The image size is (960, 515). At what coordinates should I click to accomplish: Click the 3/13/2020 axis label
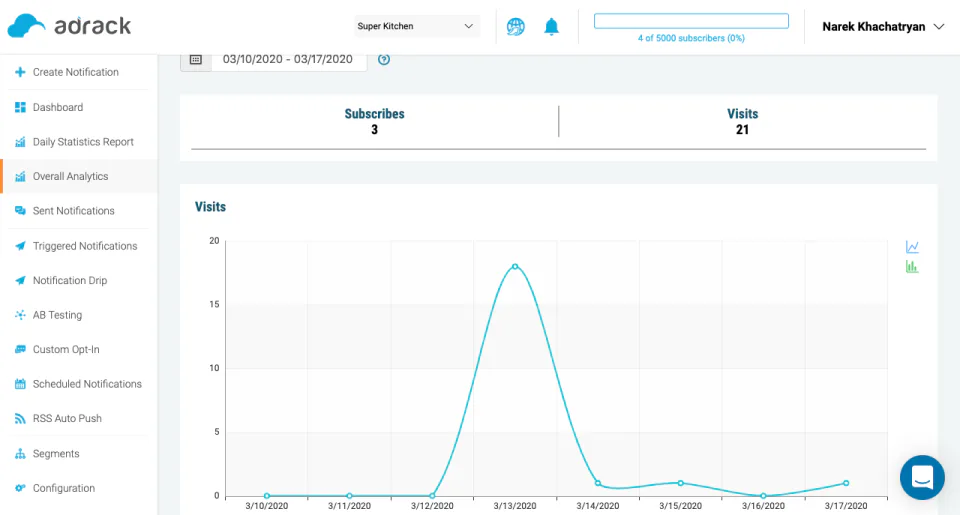pyautogui.click(x=515, y=506)
